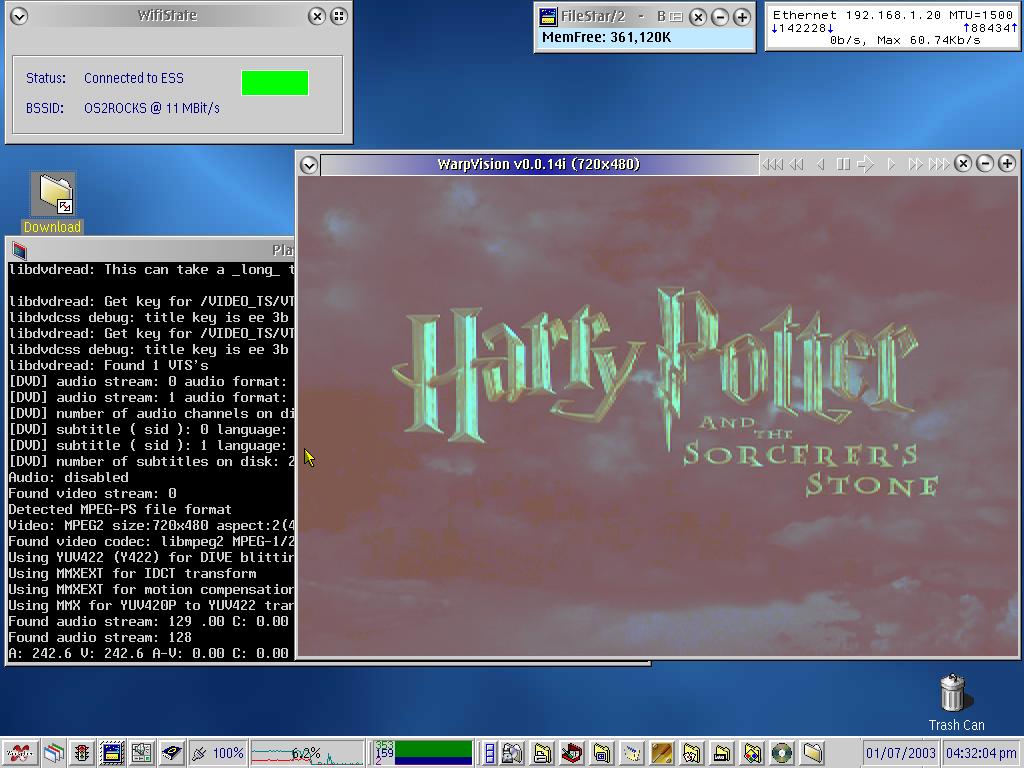Click the WarpVision large arrow button
The width and height of the screenshot is (1024, 768).
coord(865,164)
